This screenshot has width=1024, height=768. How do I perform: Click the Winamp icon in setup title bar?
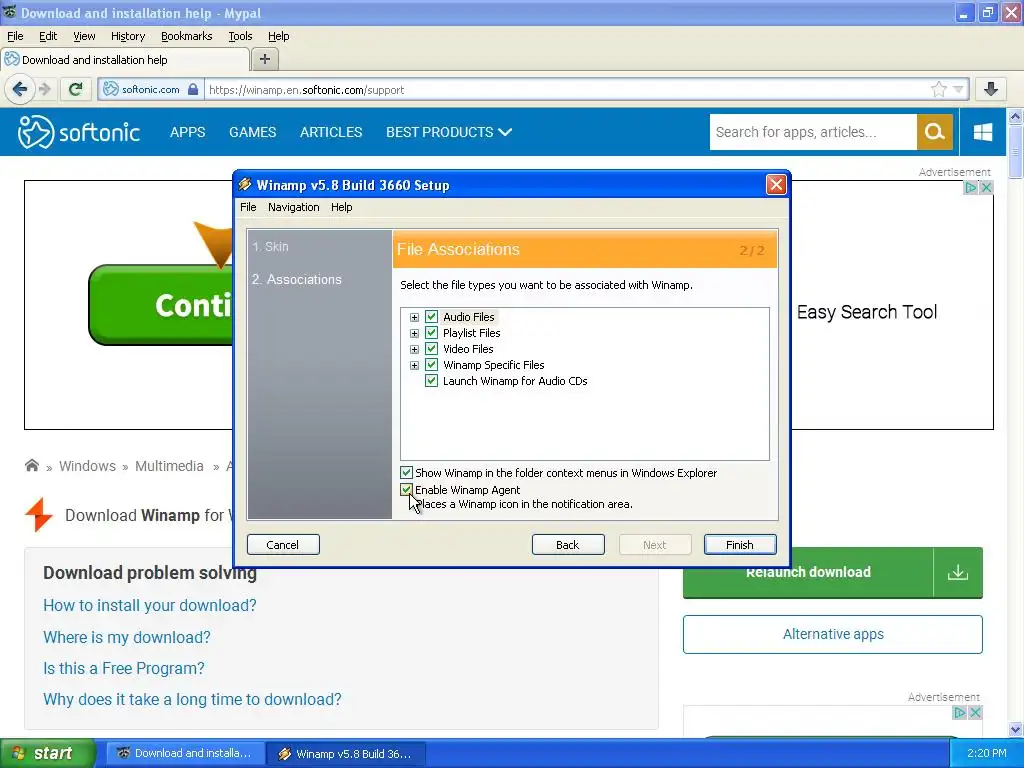coord(245,184)
